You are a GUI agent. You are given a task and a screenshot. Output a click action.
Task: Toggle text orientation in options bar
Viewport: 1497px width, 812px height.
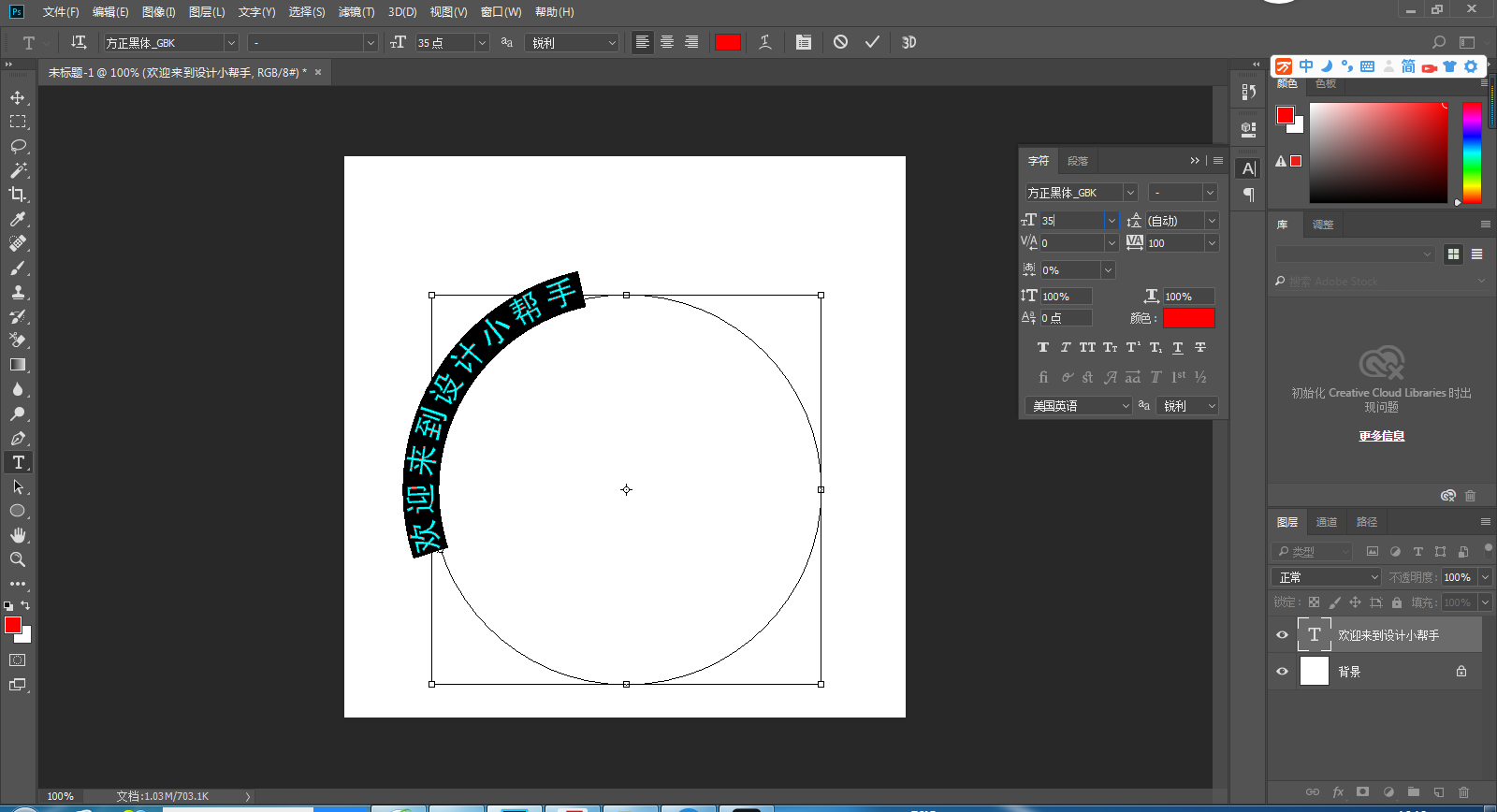click(x=79, y=42)
